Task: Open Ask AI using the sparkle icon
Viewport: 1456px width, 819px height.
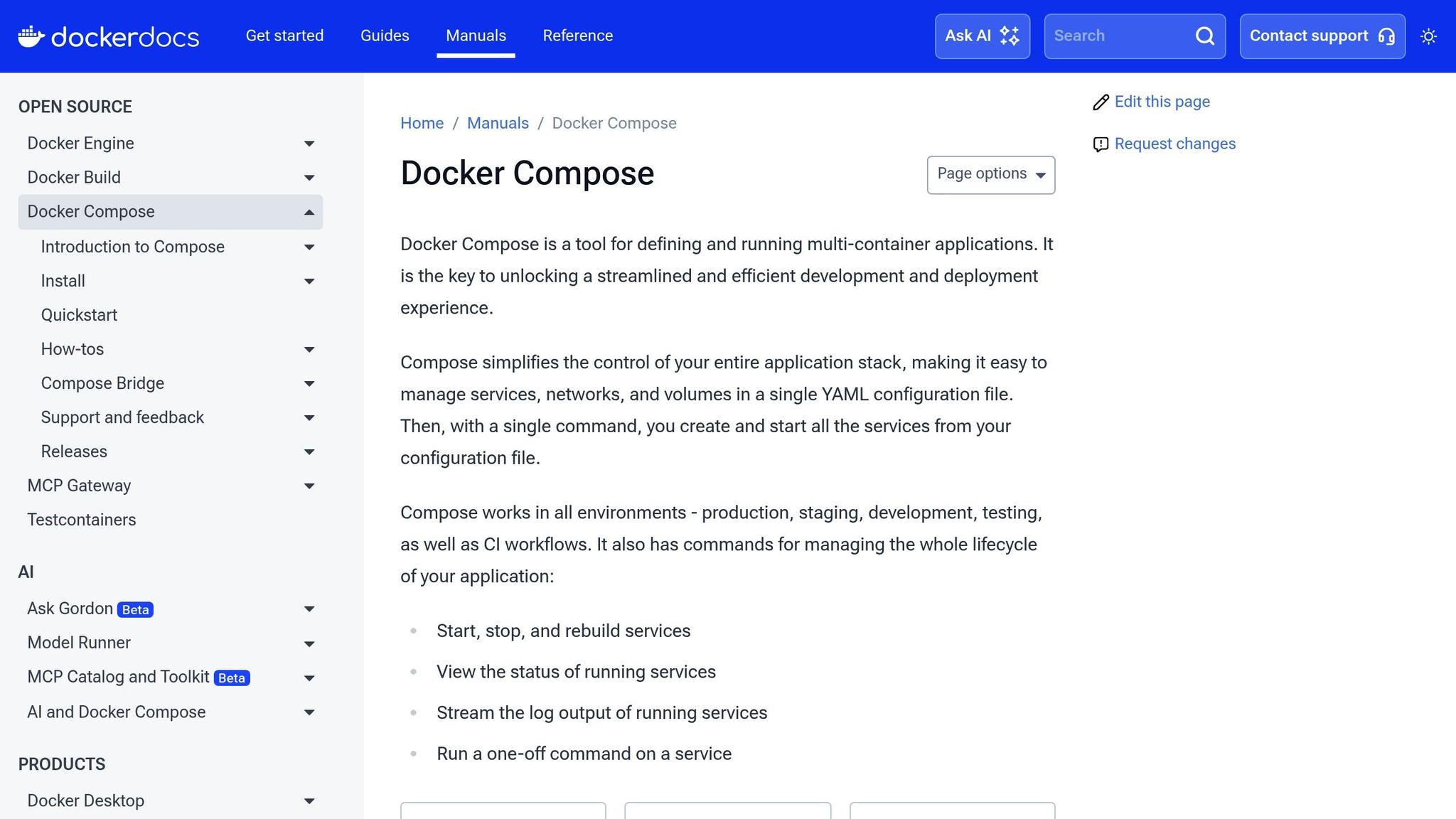Action: [1009, 36]
